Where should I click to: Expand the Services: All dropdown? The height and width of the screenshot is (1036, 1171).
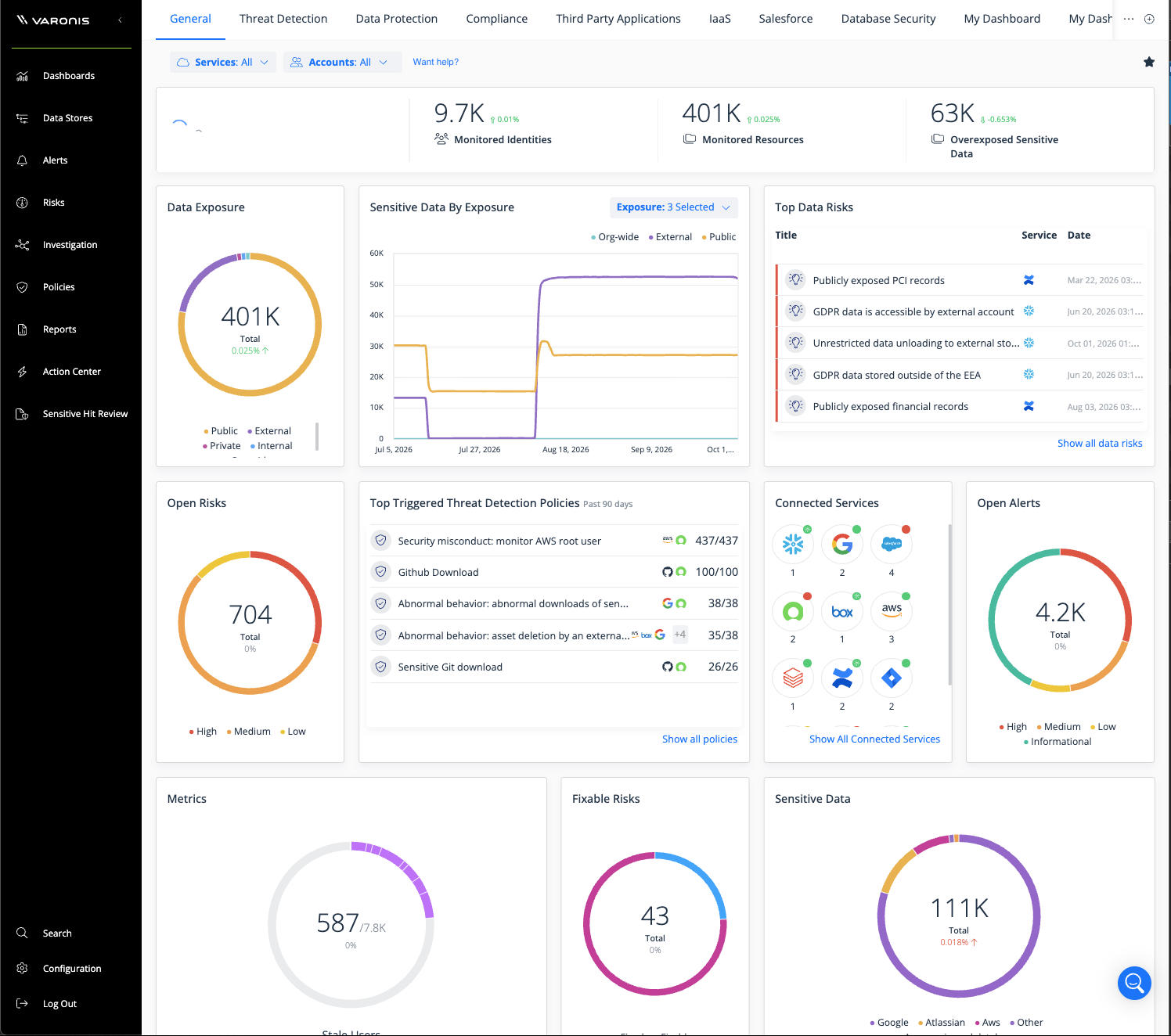223,63
